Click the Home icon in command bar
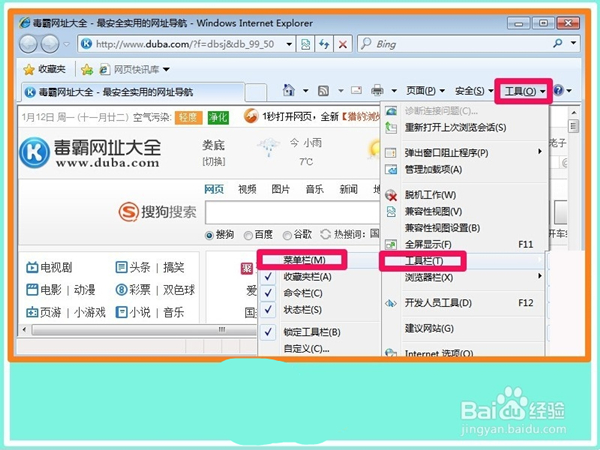600x450 pixels. coord(289,91)
